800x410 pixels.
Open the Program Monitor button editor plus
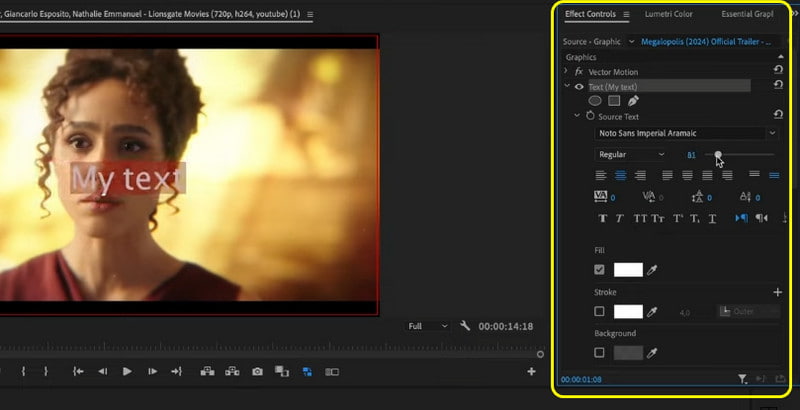[531, 372]
